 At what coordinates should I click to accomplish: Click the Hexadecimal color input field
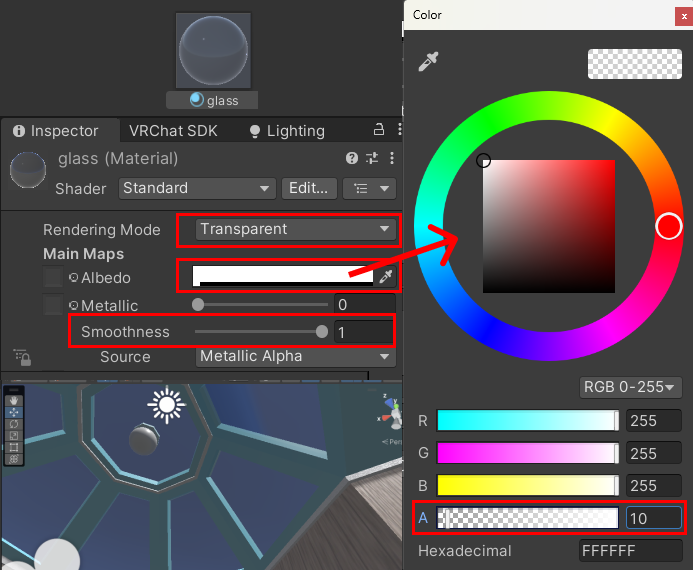(629, 551)
